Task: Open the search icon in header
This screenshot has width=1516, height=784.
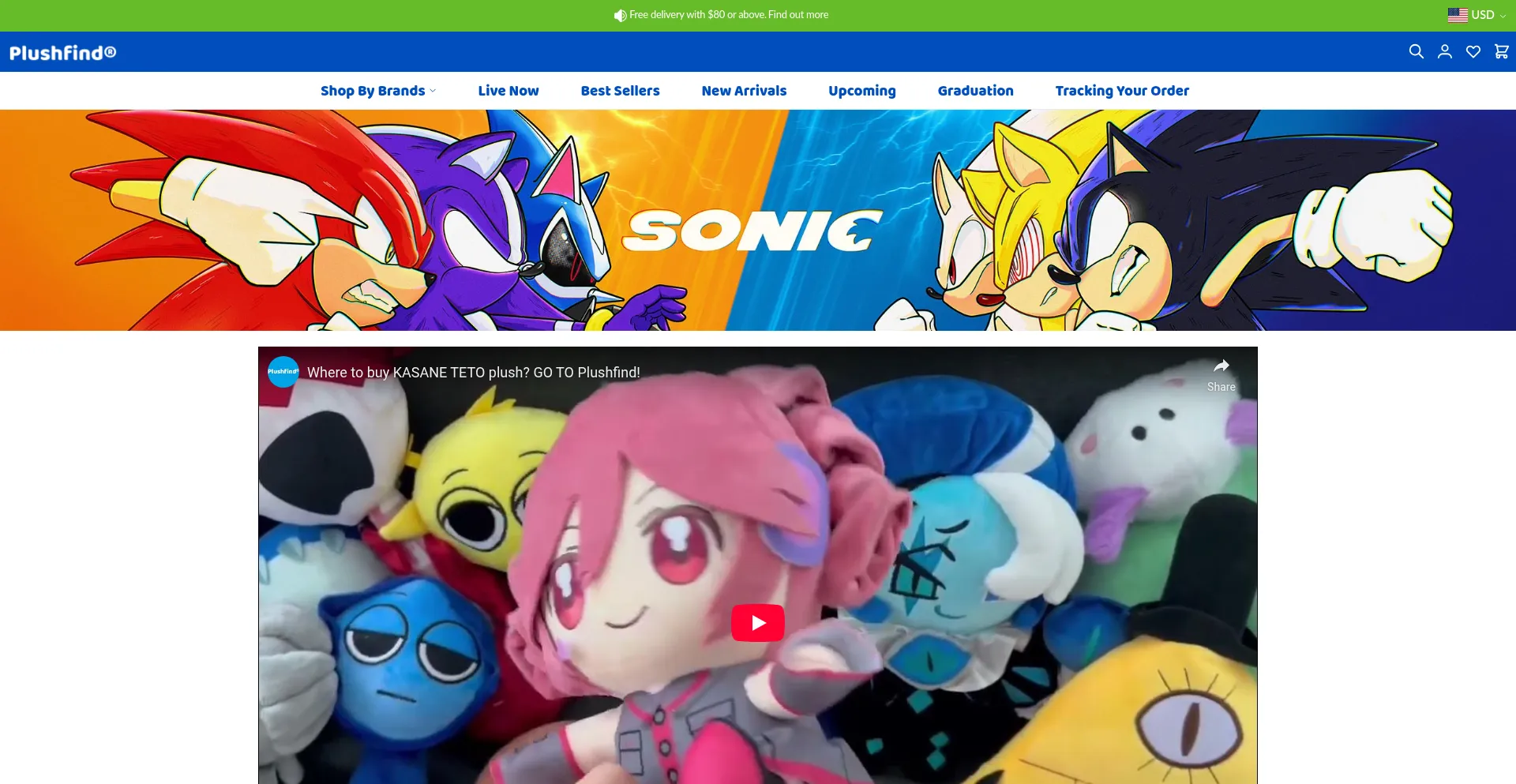Action: pos(1416,52)
